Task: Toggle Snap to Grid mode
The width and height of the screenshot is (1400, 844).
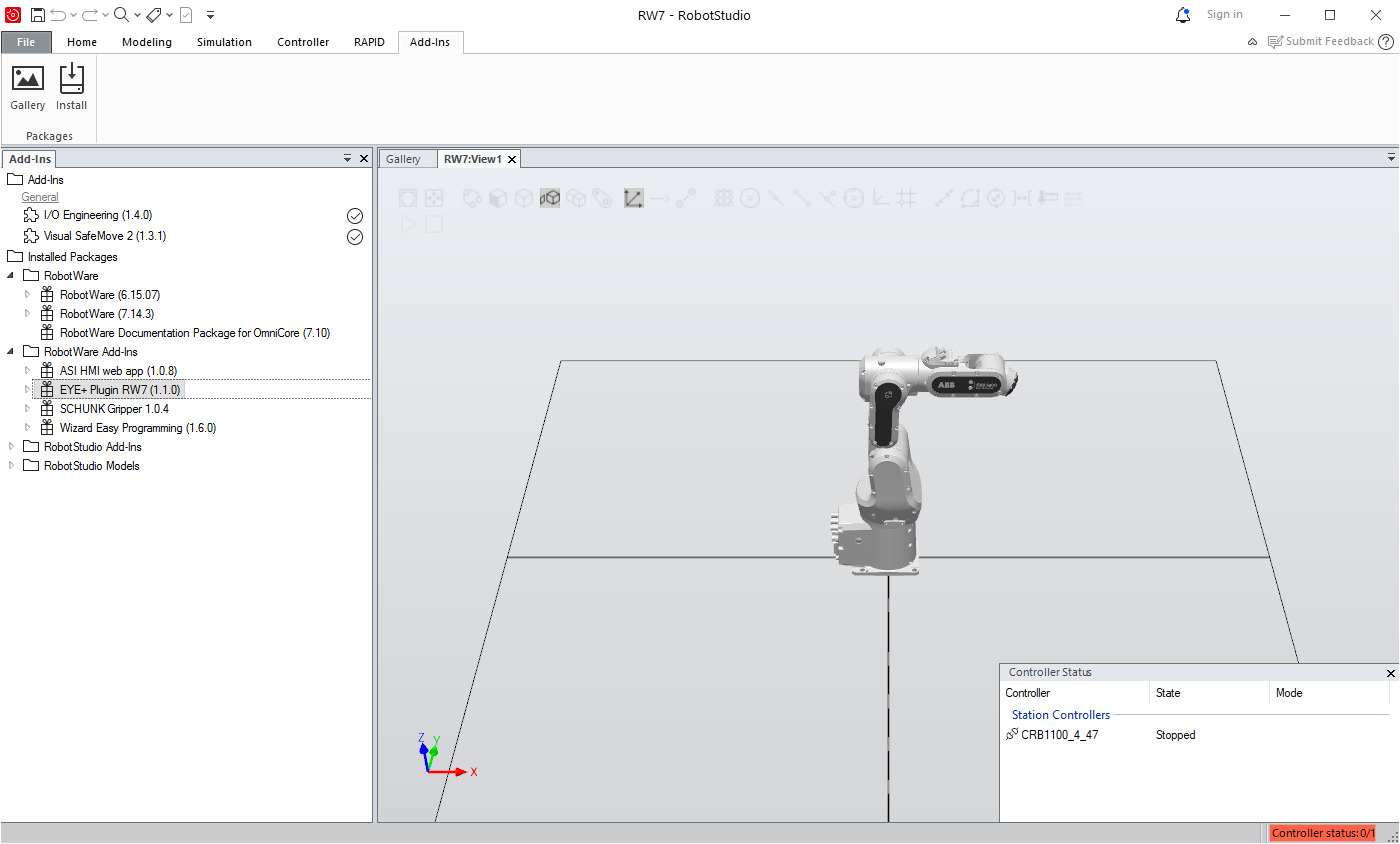Action: 906,198
